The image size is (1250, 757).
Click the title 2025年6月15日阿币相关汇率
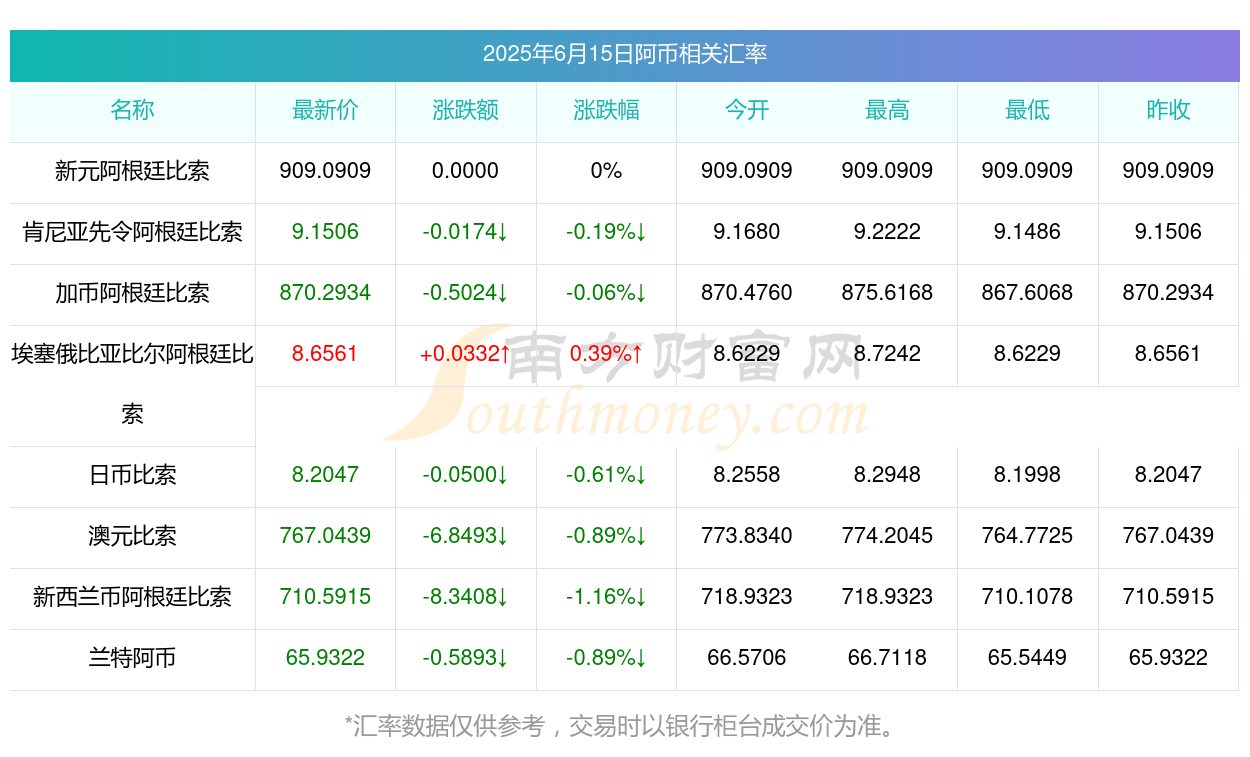coord(625,54)
